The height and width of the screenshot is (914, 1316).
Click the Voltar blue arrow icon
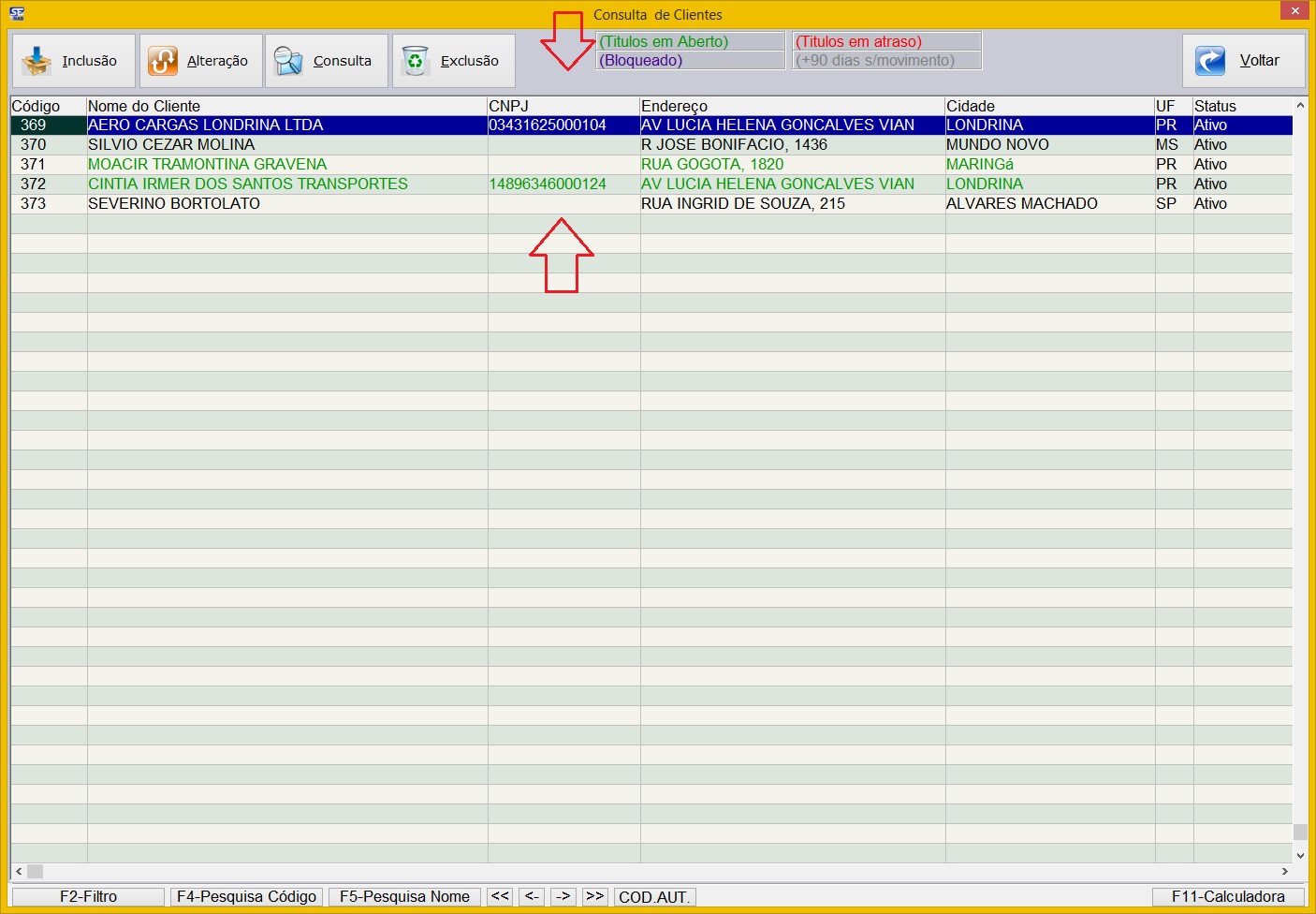1210,61
